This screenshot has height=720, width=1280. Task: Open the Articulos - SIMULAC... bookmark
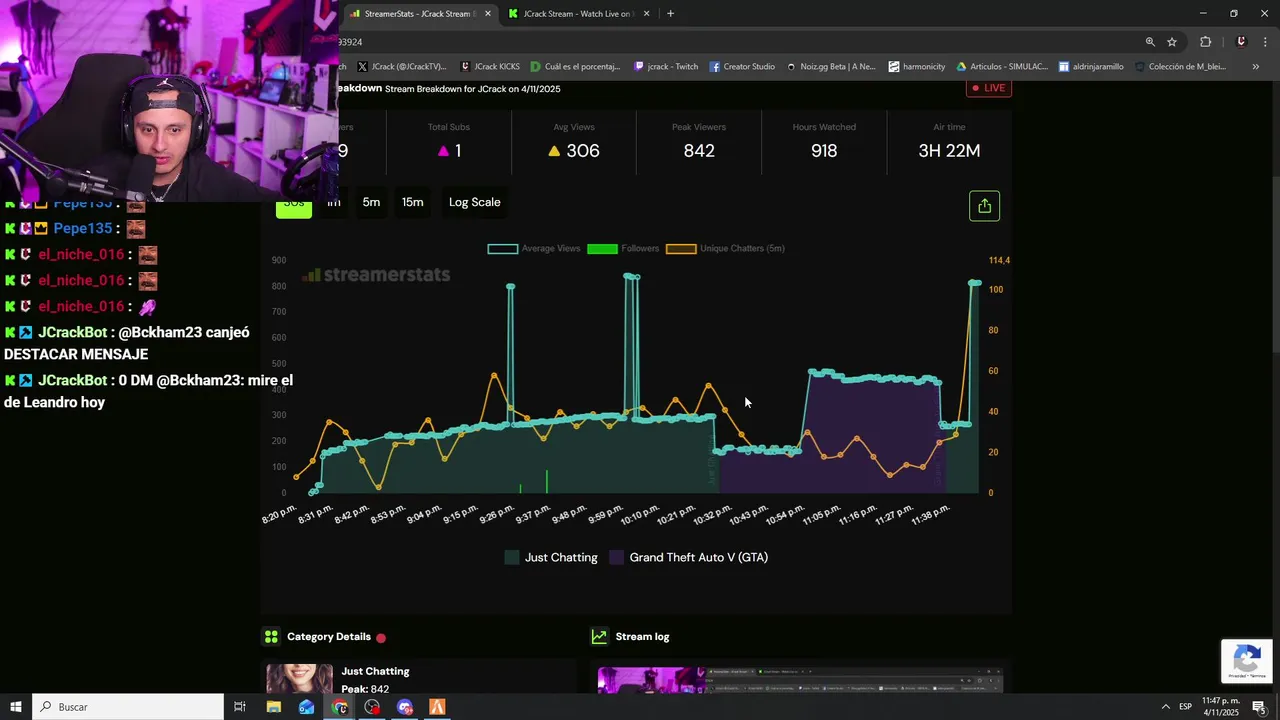(x=1002, y=67)
